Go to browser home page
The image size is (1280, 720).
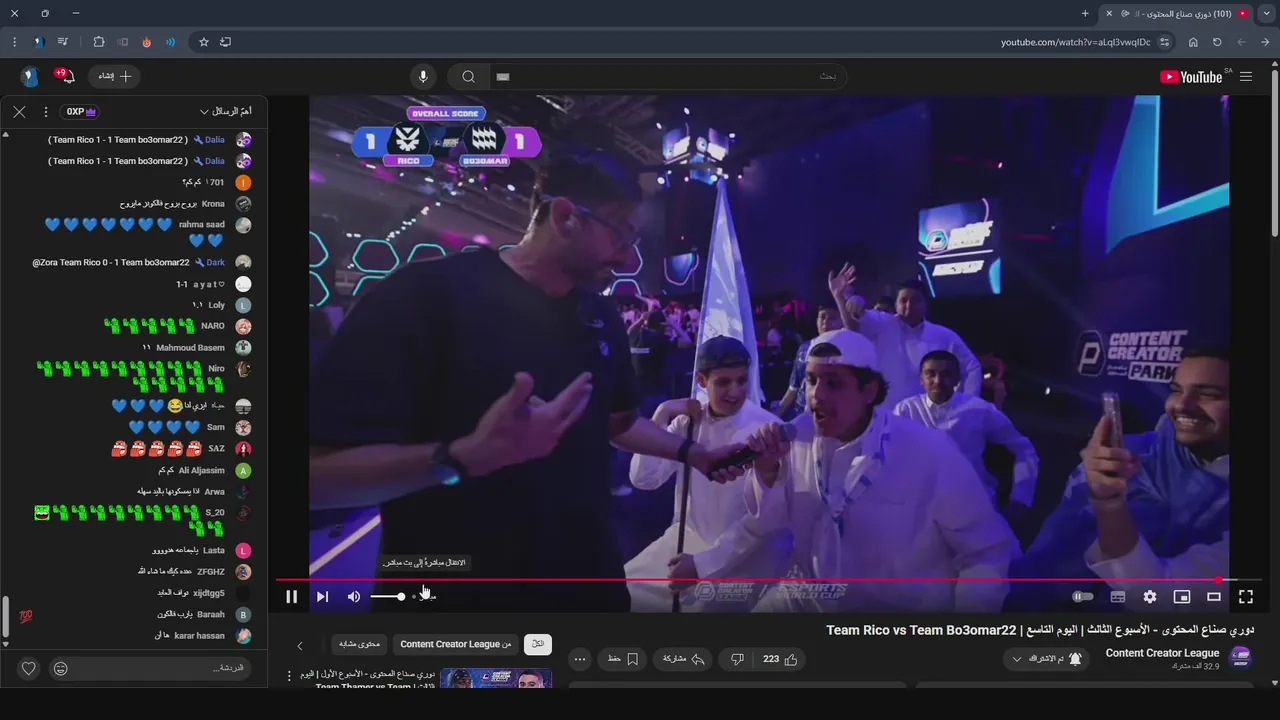tap(1193, 42)
